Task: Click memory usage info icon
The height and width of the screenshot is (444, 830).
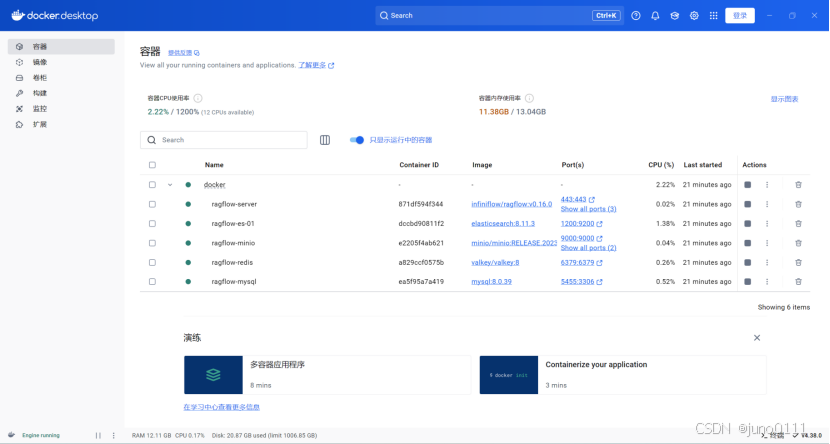Action: click(x=529, y=98)
